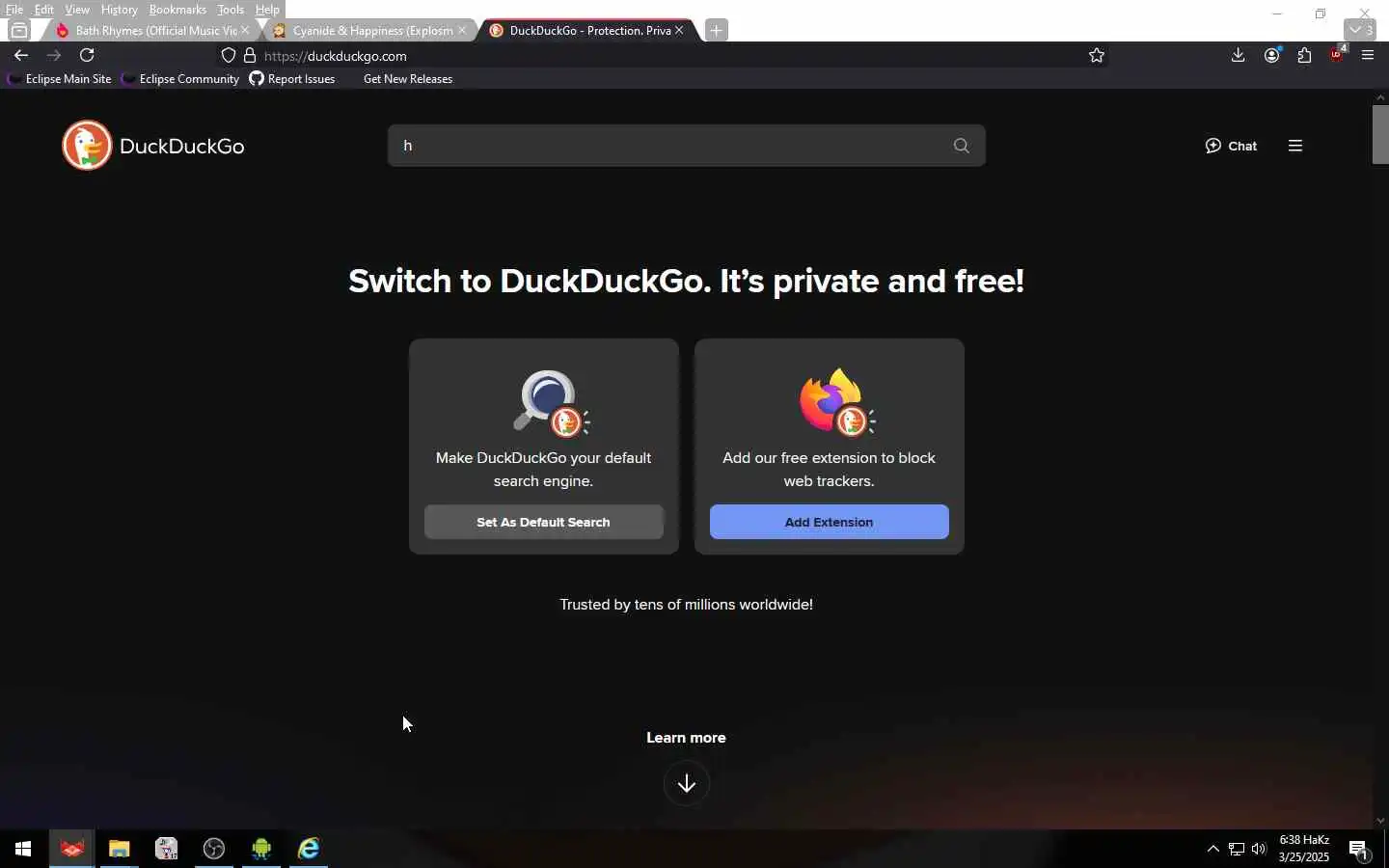Click the Learn more link
The width and height of the screenshot is (1389, 868).
(x=686, y=738)
